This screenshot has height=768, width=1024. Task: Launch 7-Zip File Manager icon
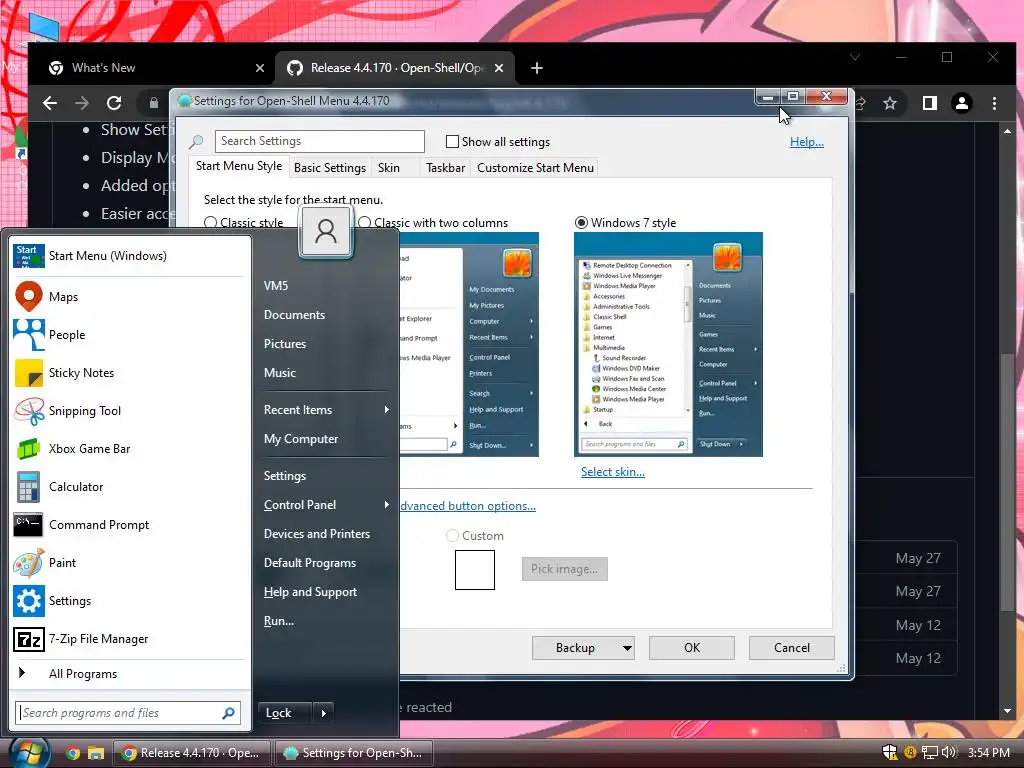click(29, 639)
